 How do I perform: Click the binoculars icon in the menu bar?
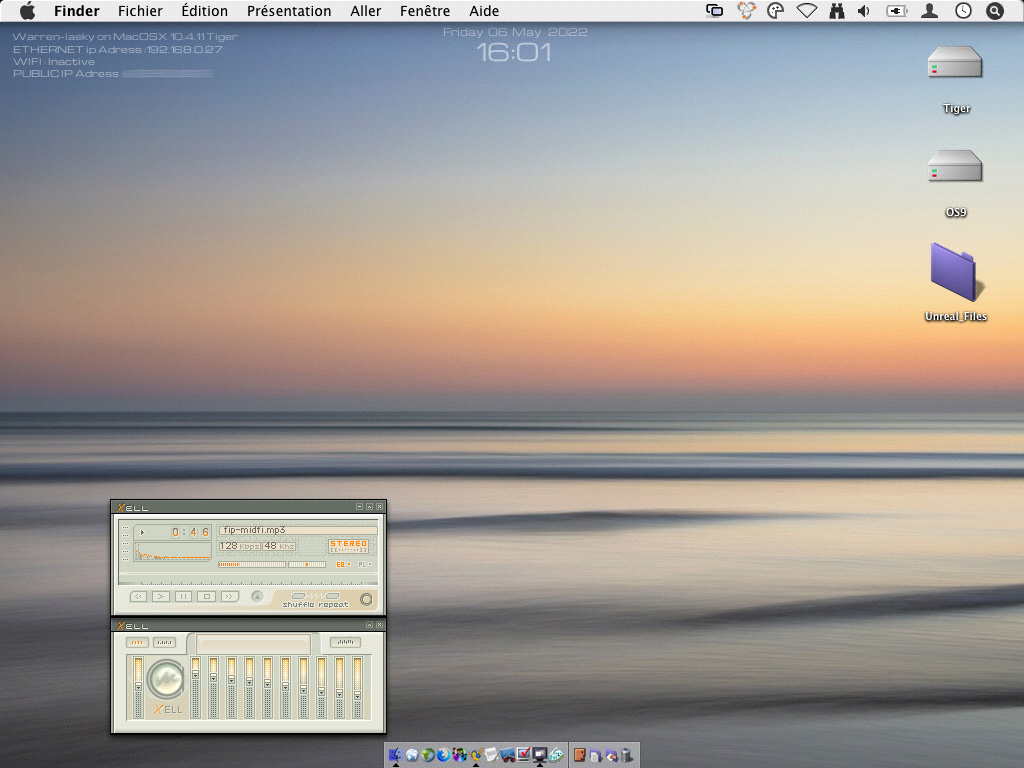[836, 11]
